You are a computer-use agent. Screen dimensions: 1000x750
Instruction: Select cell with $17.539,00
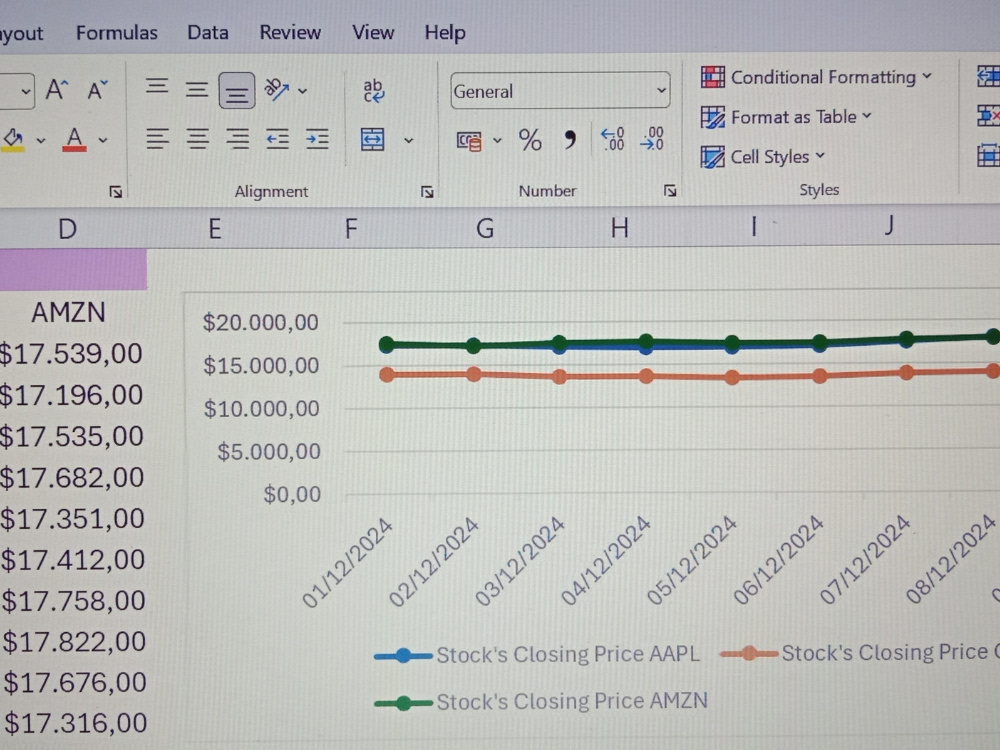(x=71, y=353)
